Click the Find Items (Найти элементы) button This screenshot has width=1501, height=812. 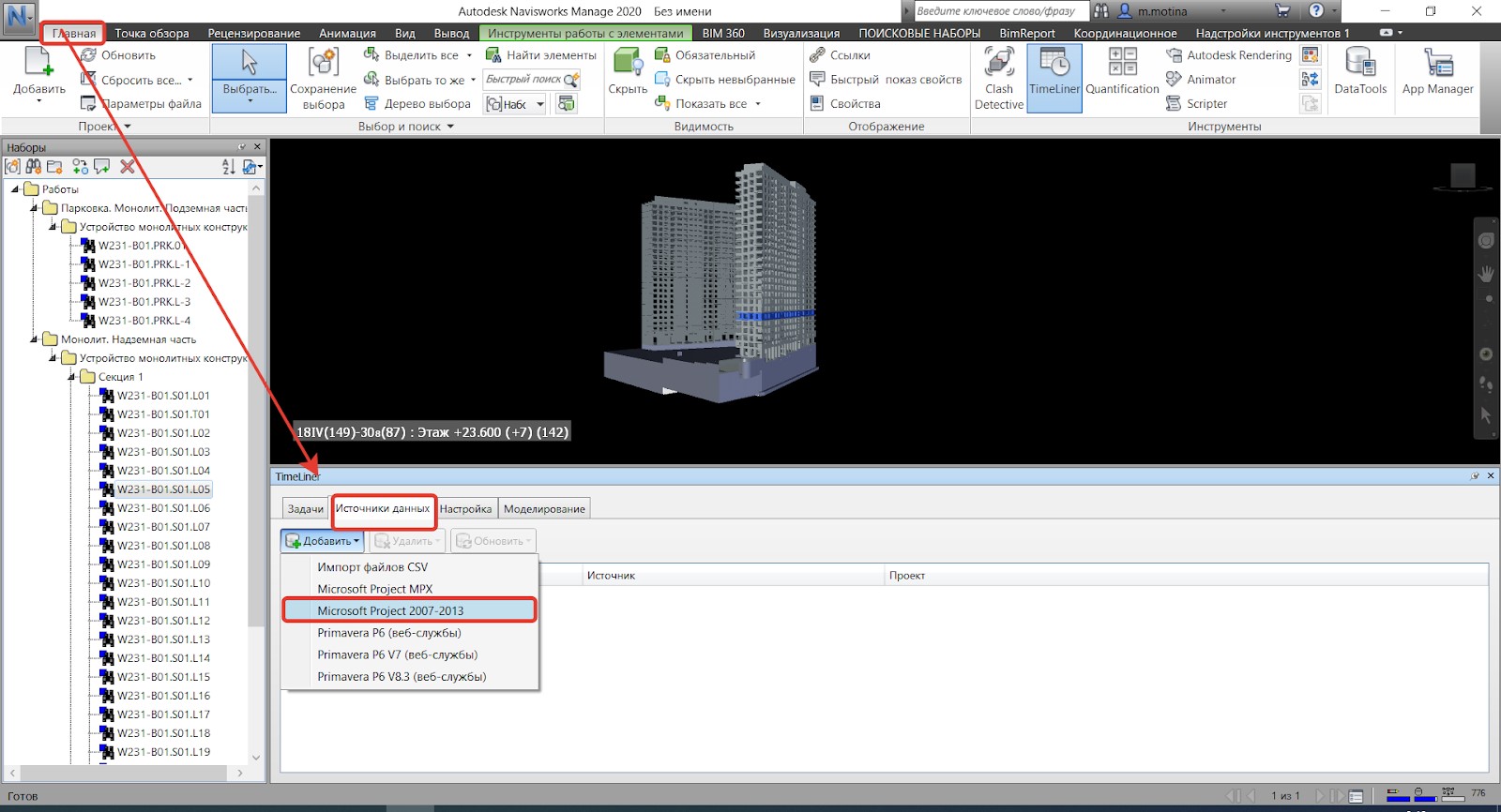pos(540,55)
